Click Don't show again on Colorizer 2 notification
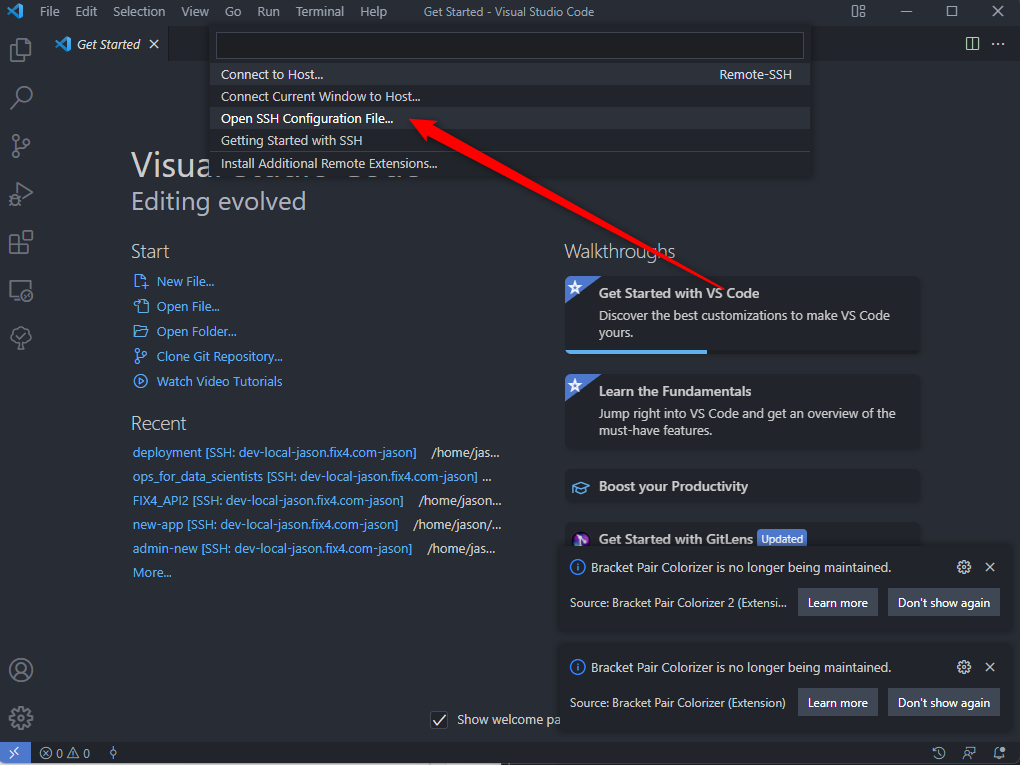The width and height of the screenshot is (1020, 765). pyautogui.click(x=944, y=602)
